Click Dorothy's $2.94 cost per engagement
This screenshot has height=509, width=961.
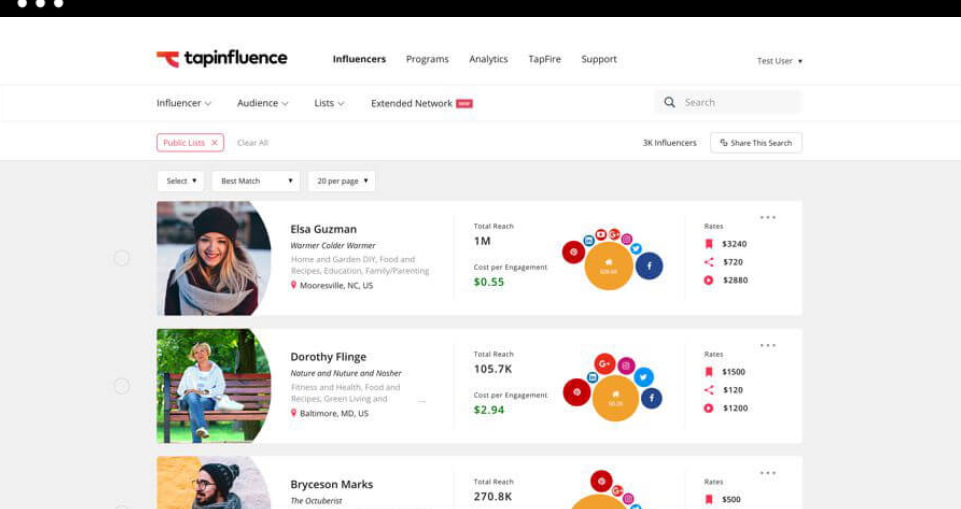tap(489, 410)
